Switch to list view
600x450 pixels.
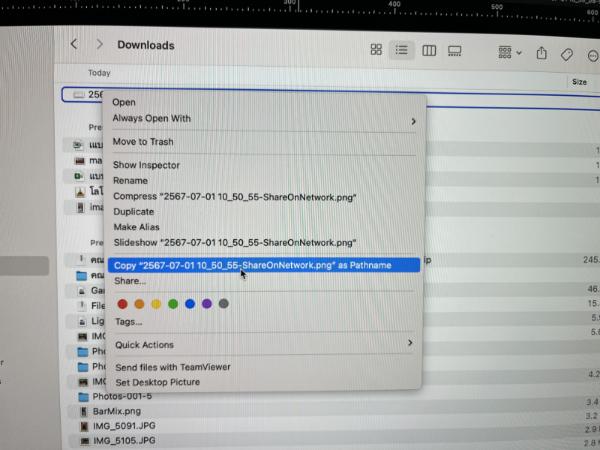401,50
